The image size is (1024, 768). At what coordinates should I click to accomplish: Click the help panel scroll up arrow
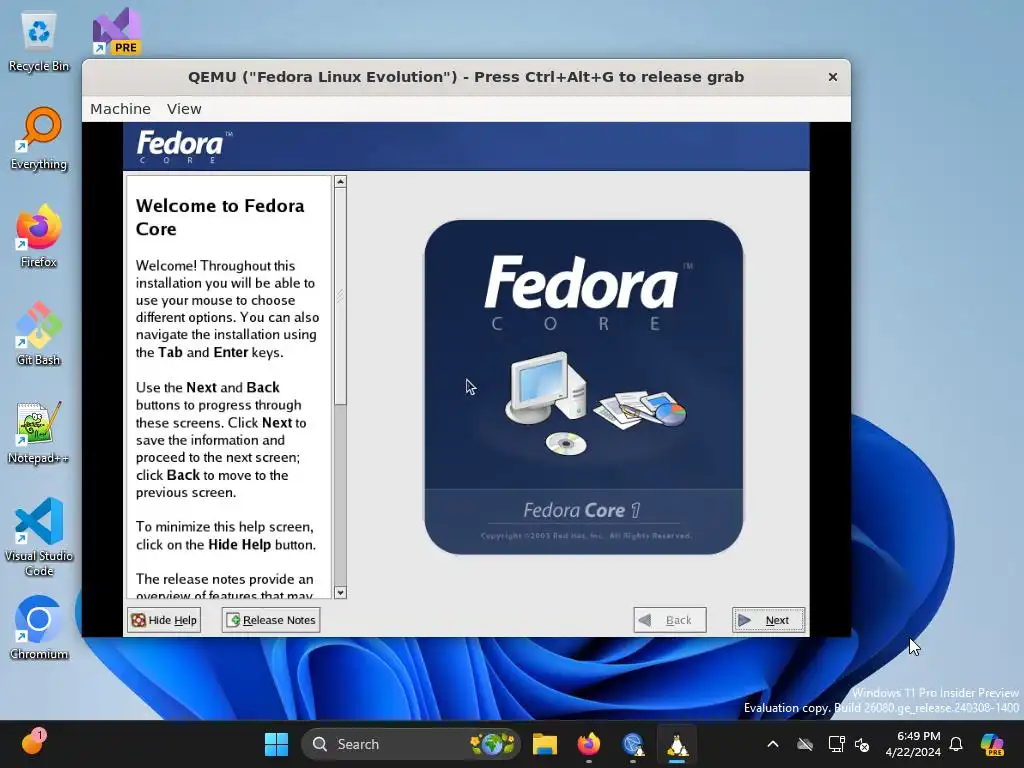point(340,182)
